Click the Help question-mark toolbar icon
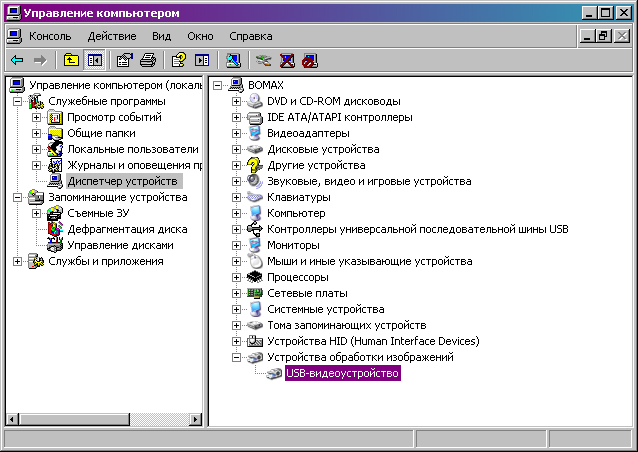Viewport: 638px width, 452px height. click(179, 61)
